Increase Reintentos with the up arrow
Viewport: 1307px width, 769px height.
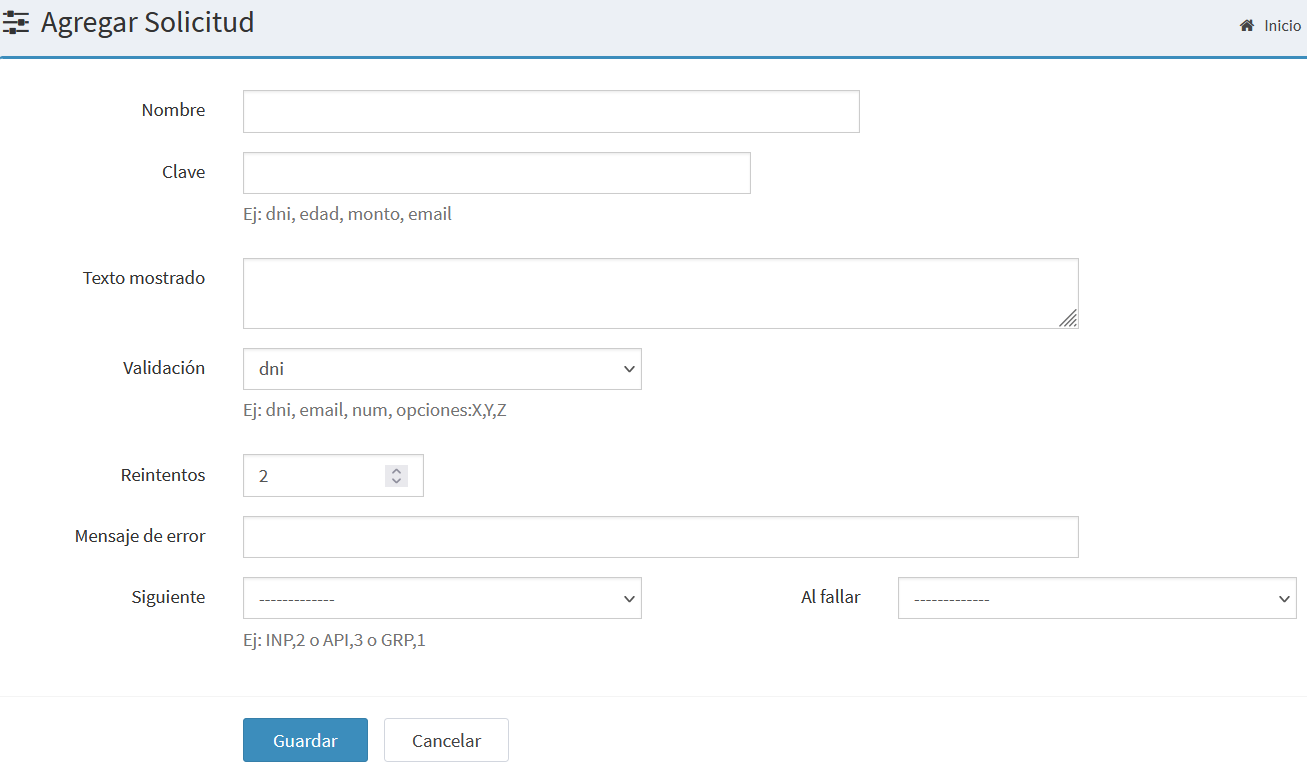[396, 471]
